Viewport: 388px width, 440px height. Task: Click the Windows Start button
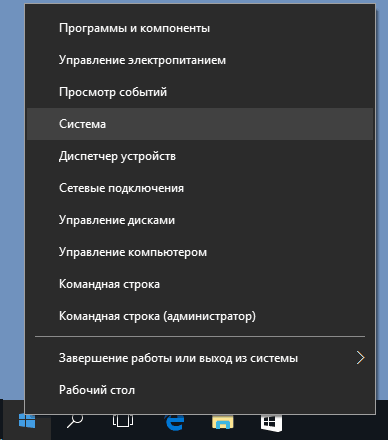pyautogui.click(x=27, y=421)
